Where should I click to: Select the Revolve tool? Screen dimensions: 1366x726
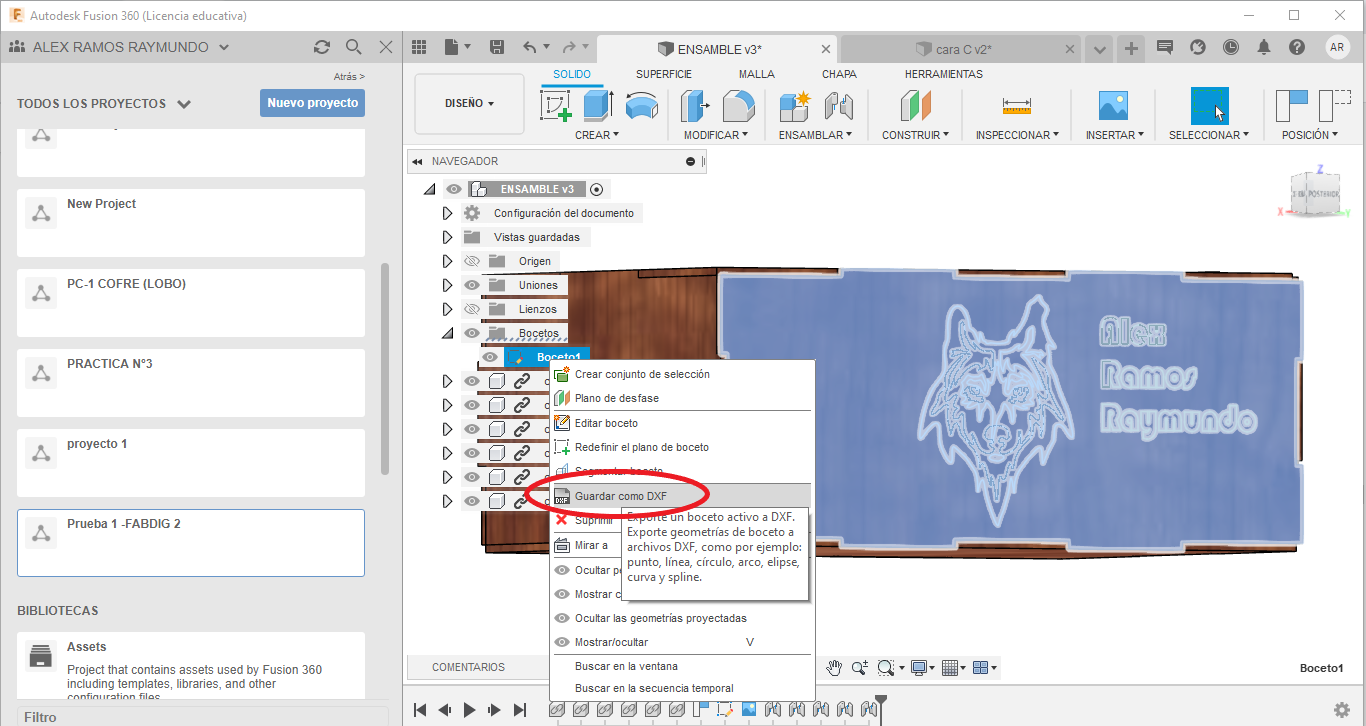pyautogui.click(x=641, y=106)
